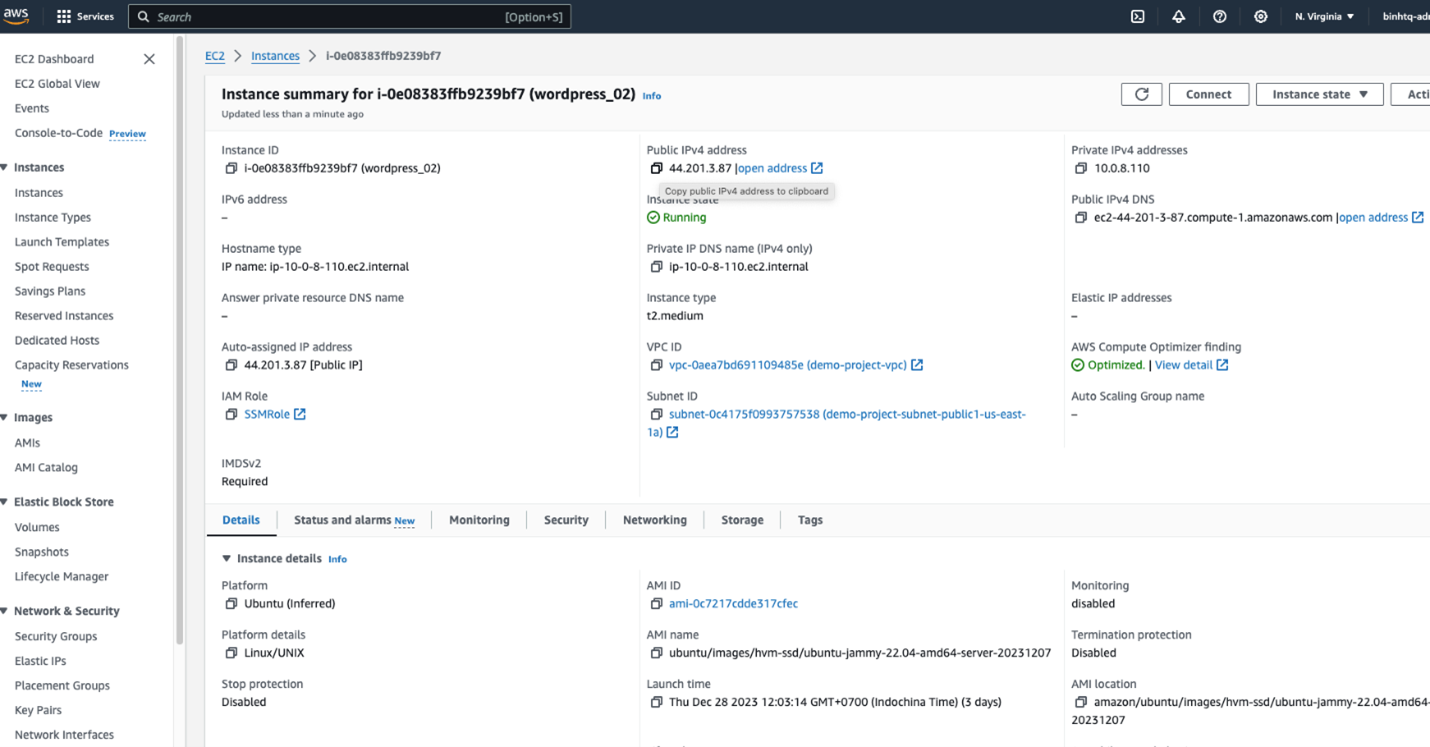Open subnet external link icon
This screenshot has height=747, width=1430.
click(x=672, y=432)
